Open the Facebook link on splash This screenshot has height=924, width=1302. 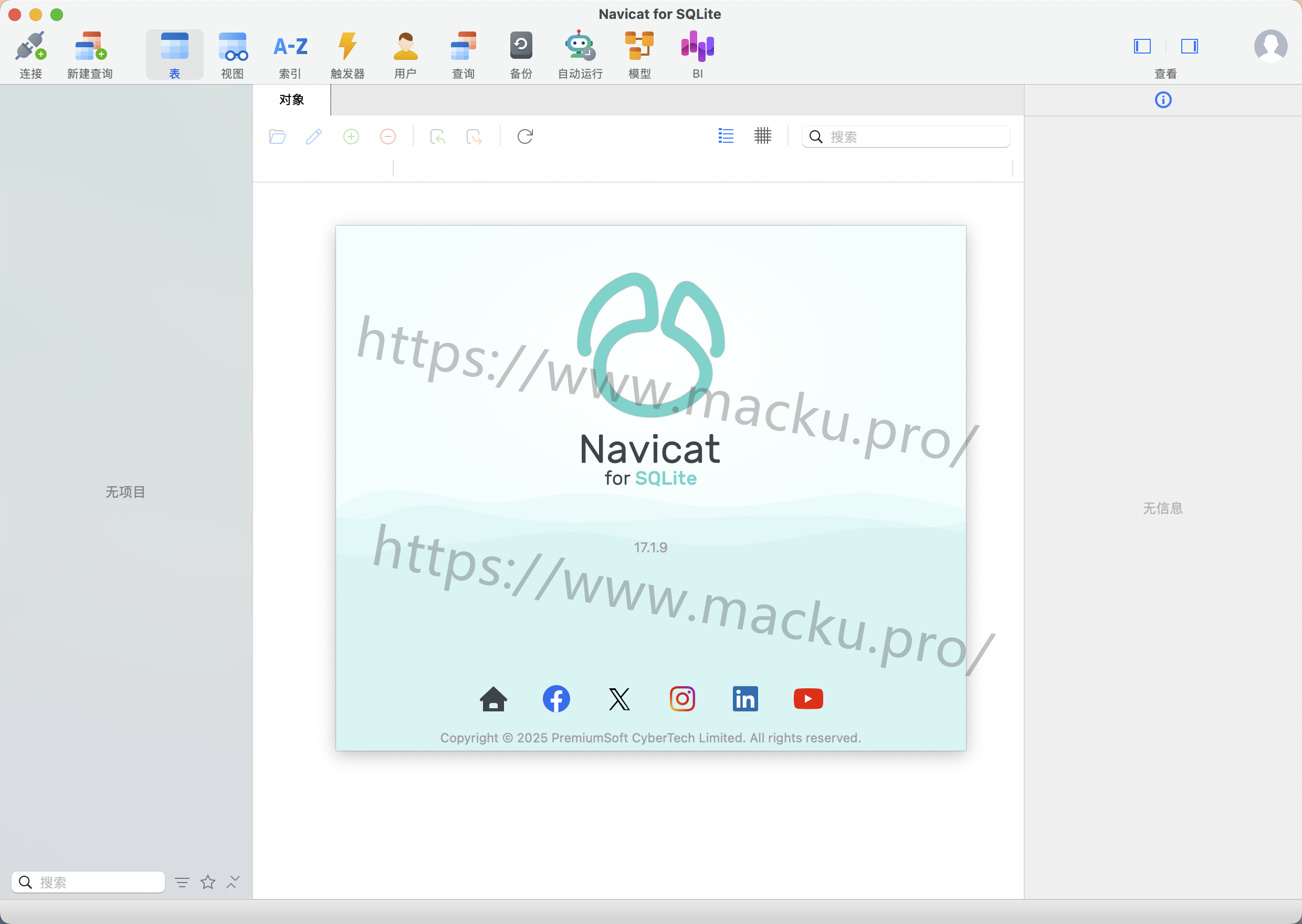point(556,699)
